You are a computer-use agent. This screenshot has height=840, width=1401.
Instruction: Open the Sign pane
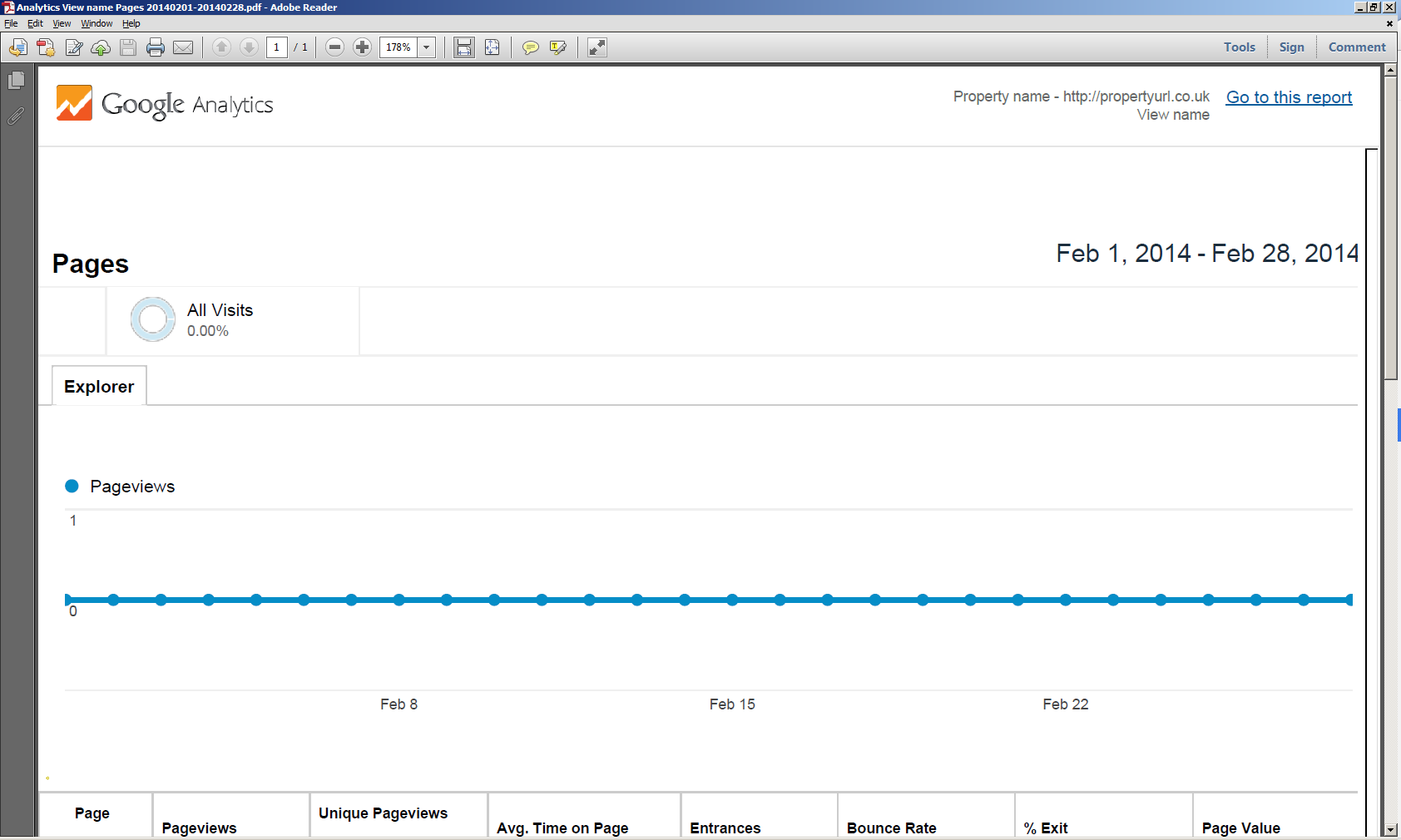(1291, 47)
